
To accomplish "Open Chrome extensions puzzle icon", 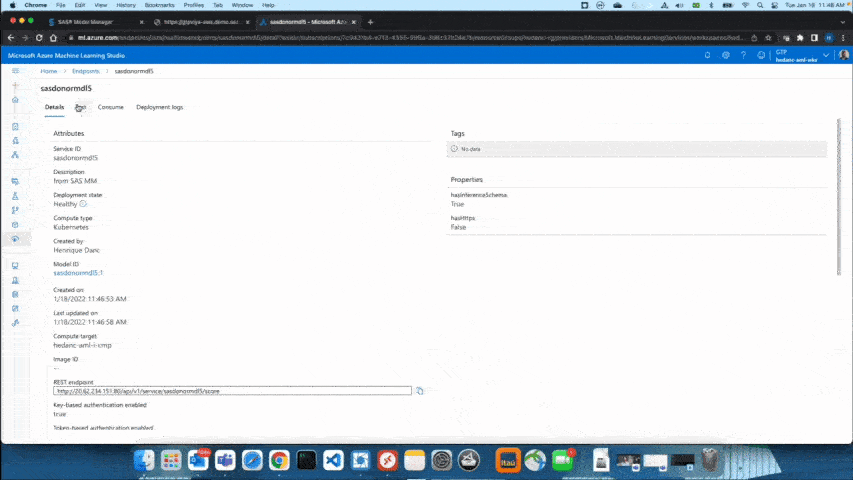I will (800, 38).
